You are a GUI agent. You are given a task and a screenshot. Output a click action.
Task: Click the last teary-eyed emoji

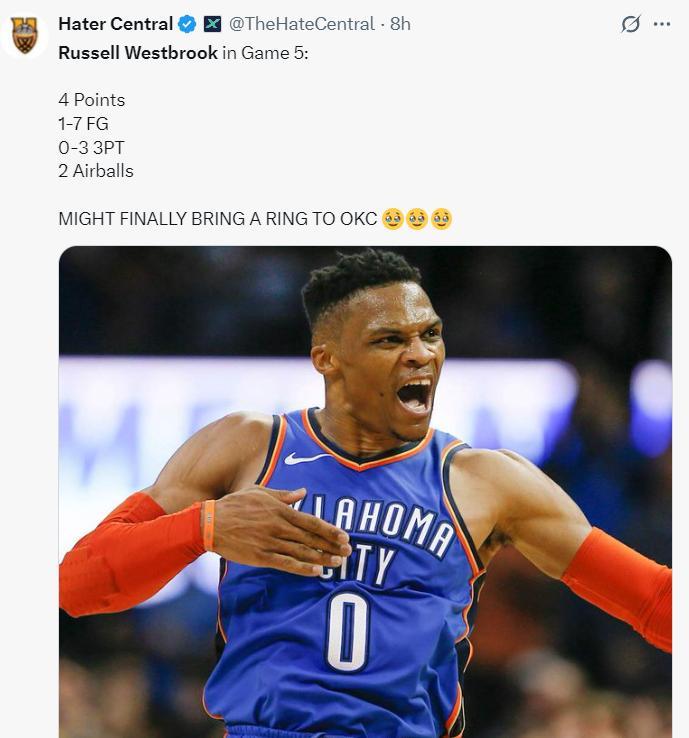441,219
